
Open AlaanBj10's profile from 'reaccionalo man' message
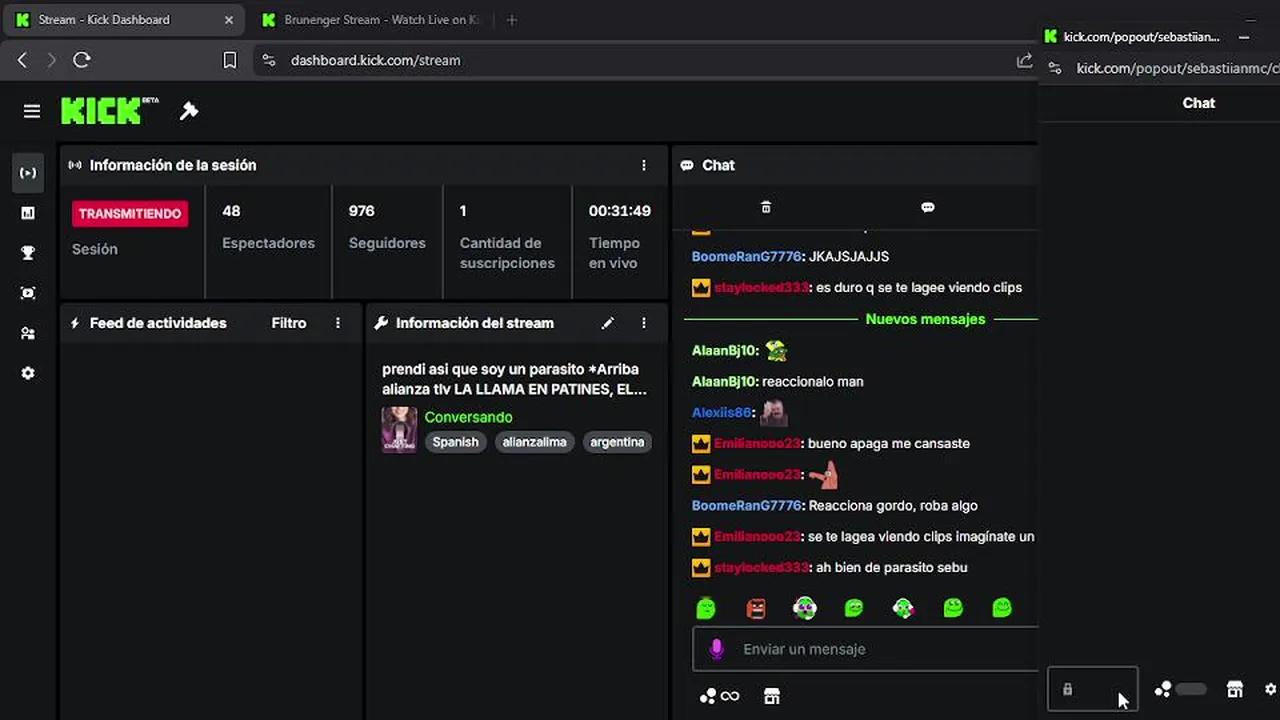point(724,381)
